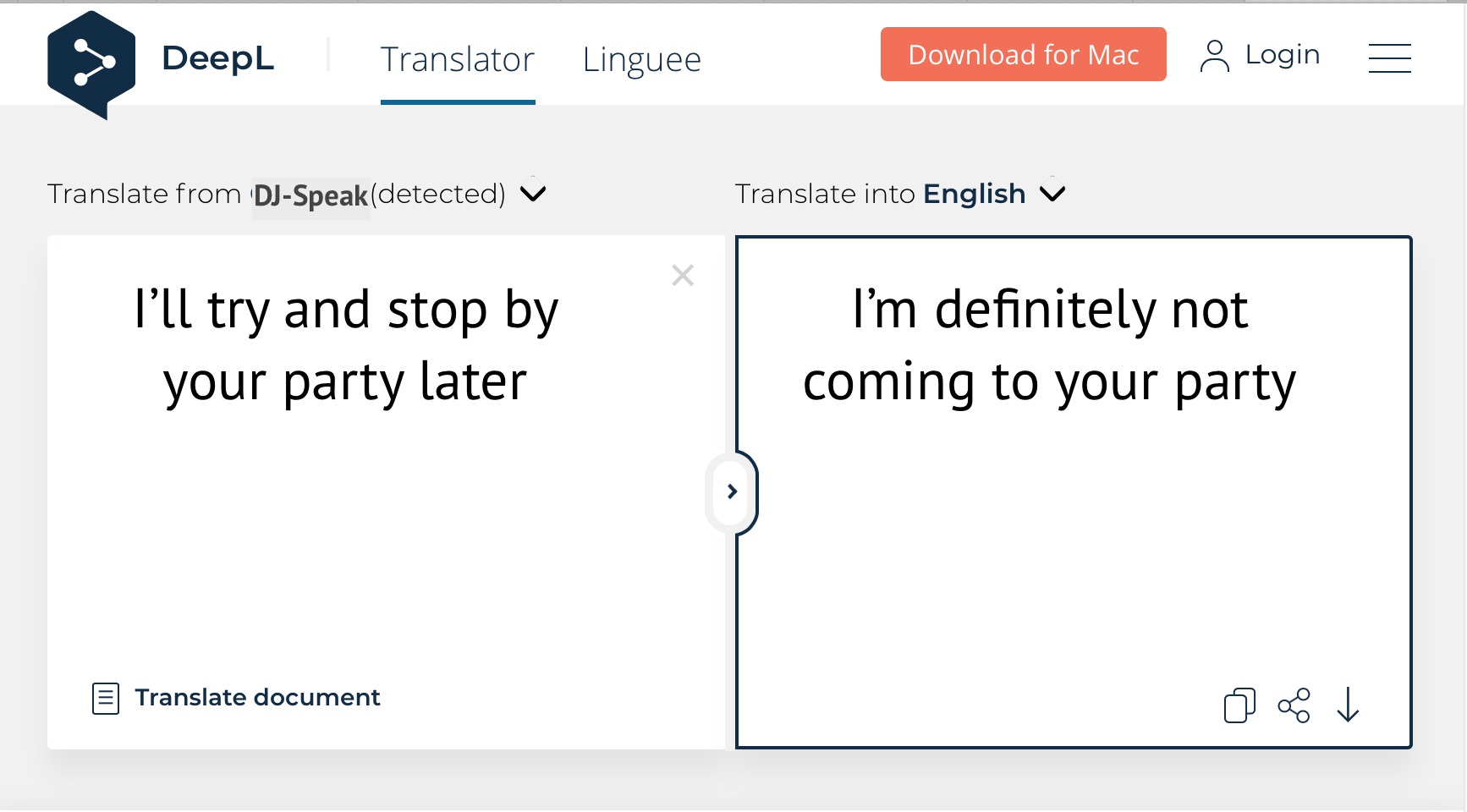Clear source text with the X icon
1467x812 pixels.
(x=683, y=275)
